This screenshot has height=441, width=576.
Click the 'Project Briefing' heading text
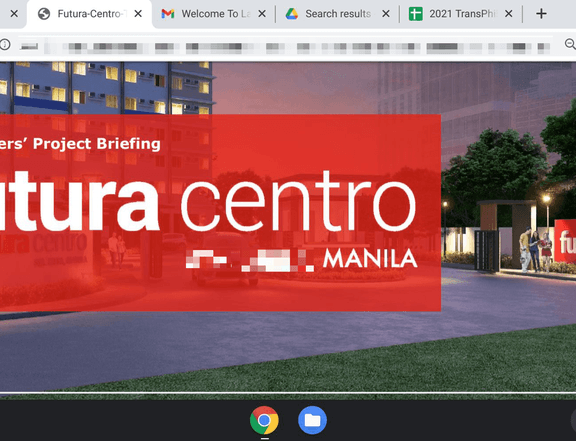coord(97,144)
